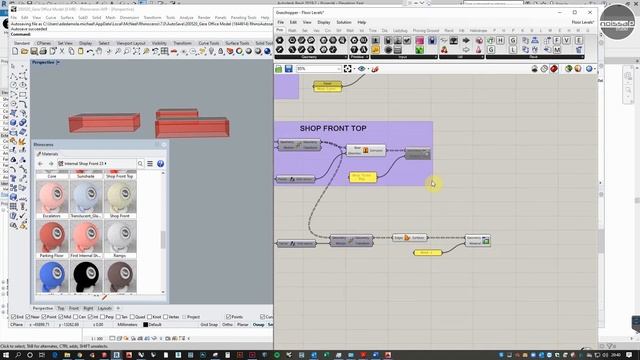The image size is (640, 360).
Task: Click the red preview-off sphere icon in Grasshopper
Action: pos(554,69)
